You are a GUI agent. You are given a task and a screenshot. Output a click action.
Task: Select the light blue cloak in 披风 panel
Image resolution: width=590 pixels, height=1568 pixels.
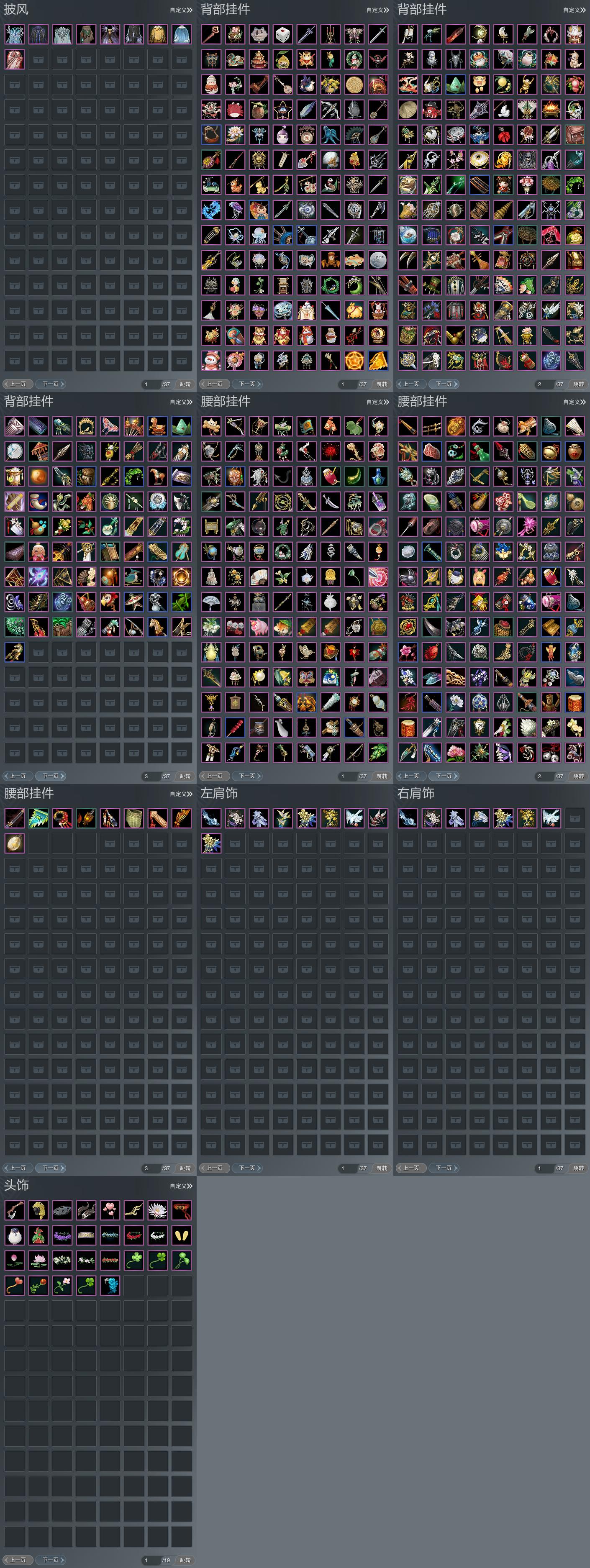182,34
